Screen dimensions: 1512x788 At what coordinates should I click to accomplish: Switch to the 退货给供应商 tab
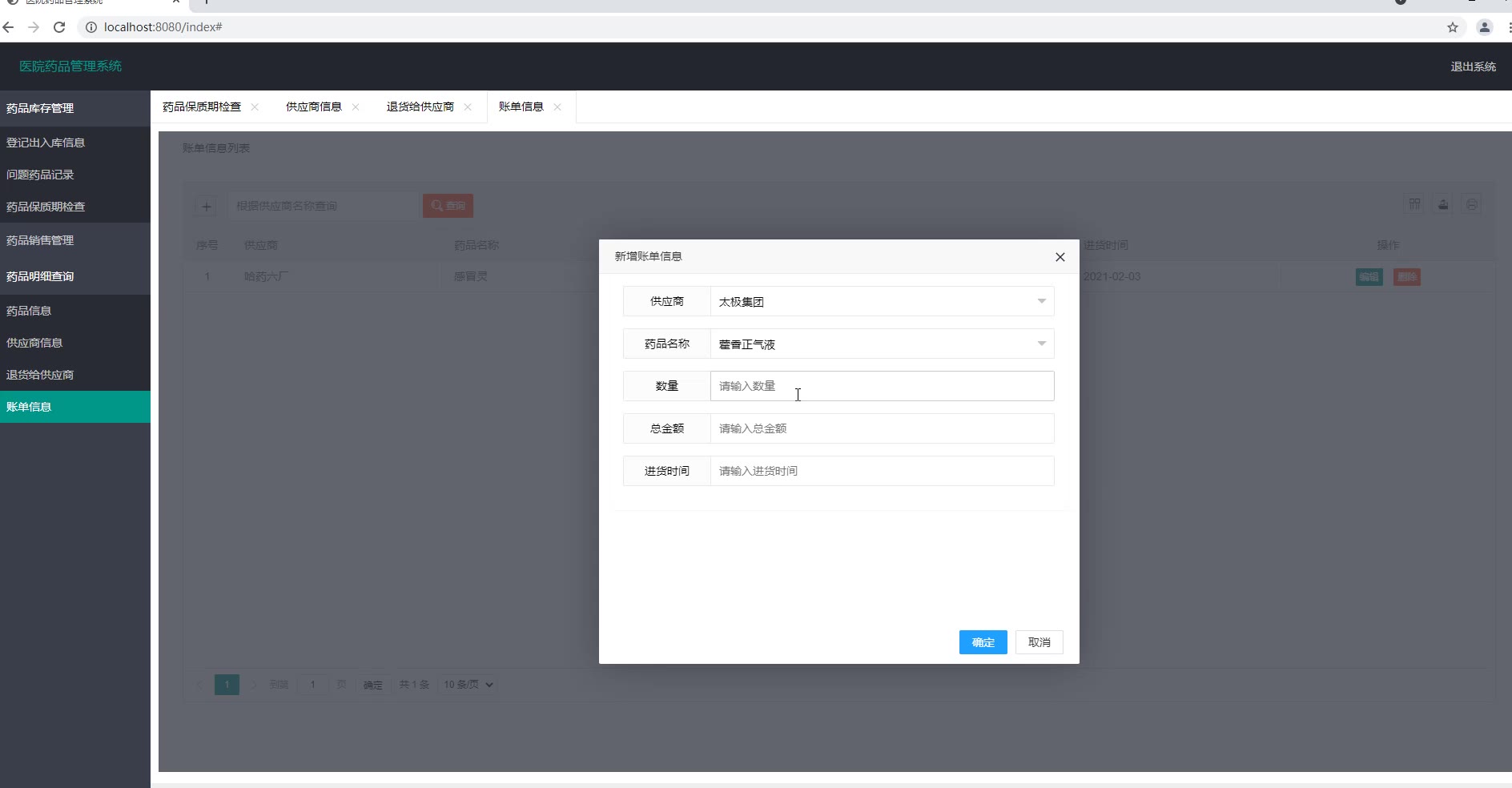click(420, 107)
